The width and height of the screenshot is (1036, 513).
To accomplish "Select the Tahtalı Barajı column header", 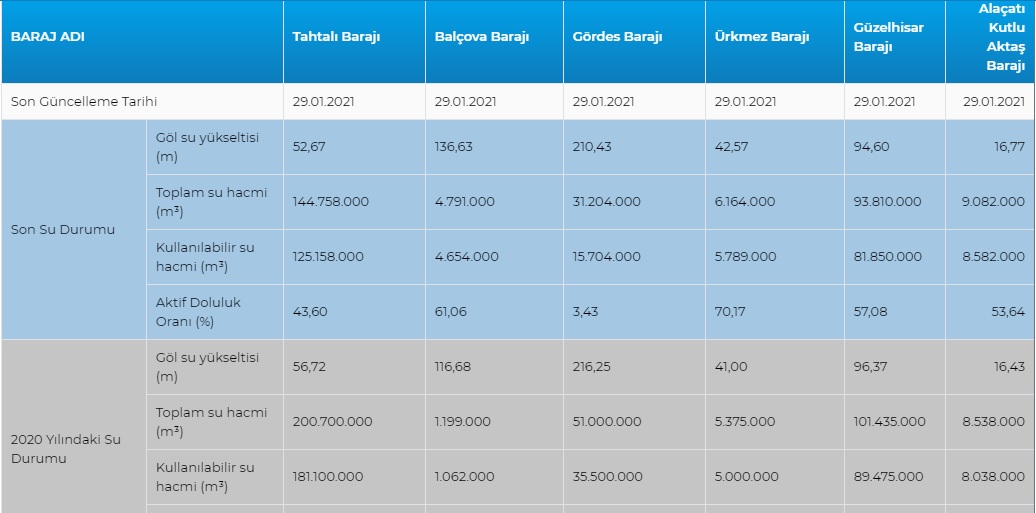I will [336, 37].
